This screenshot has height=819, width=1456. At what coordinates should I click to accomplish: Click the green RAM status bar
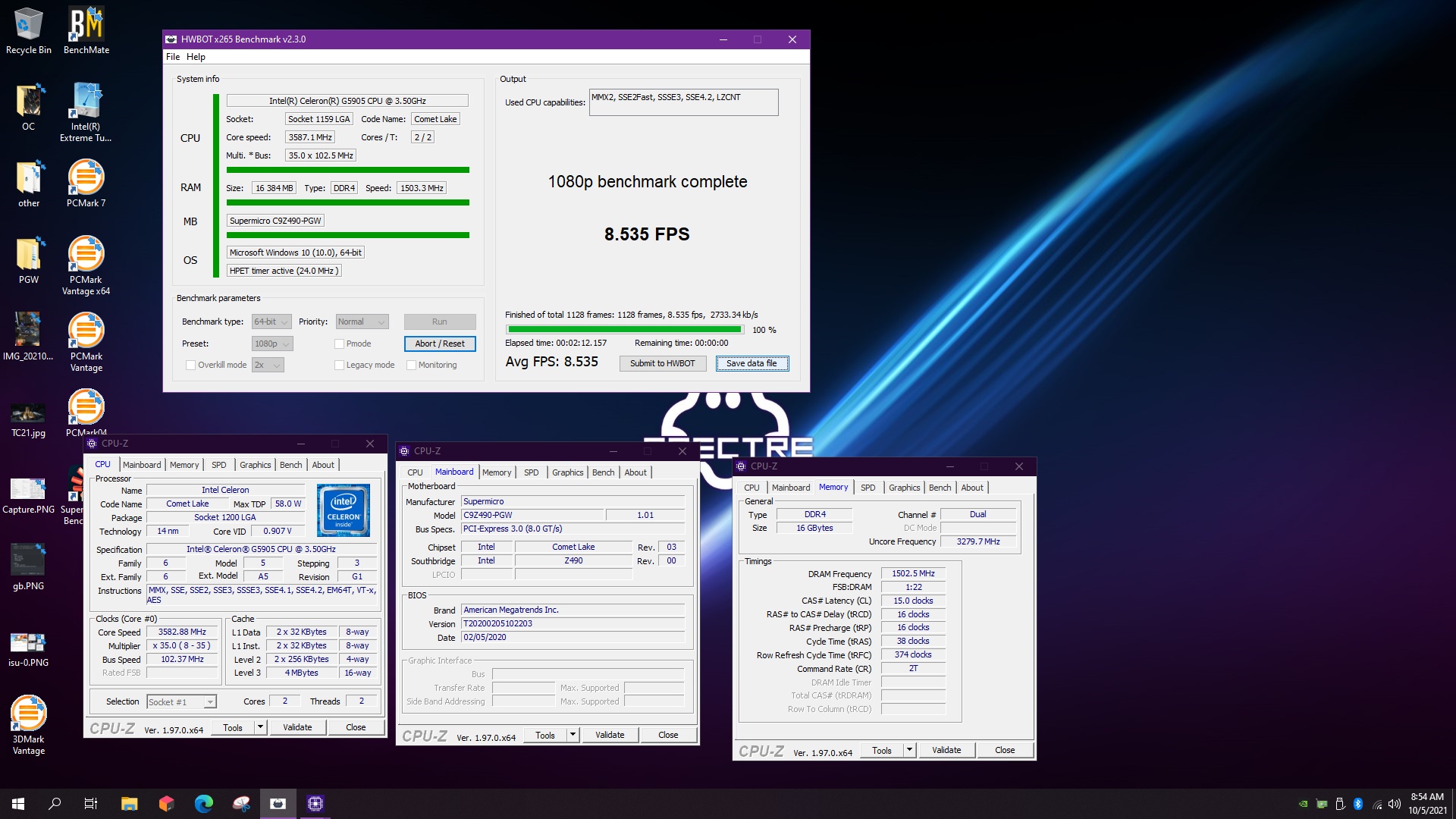[x=348, y=202]
